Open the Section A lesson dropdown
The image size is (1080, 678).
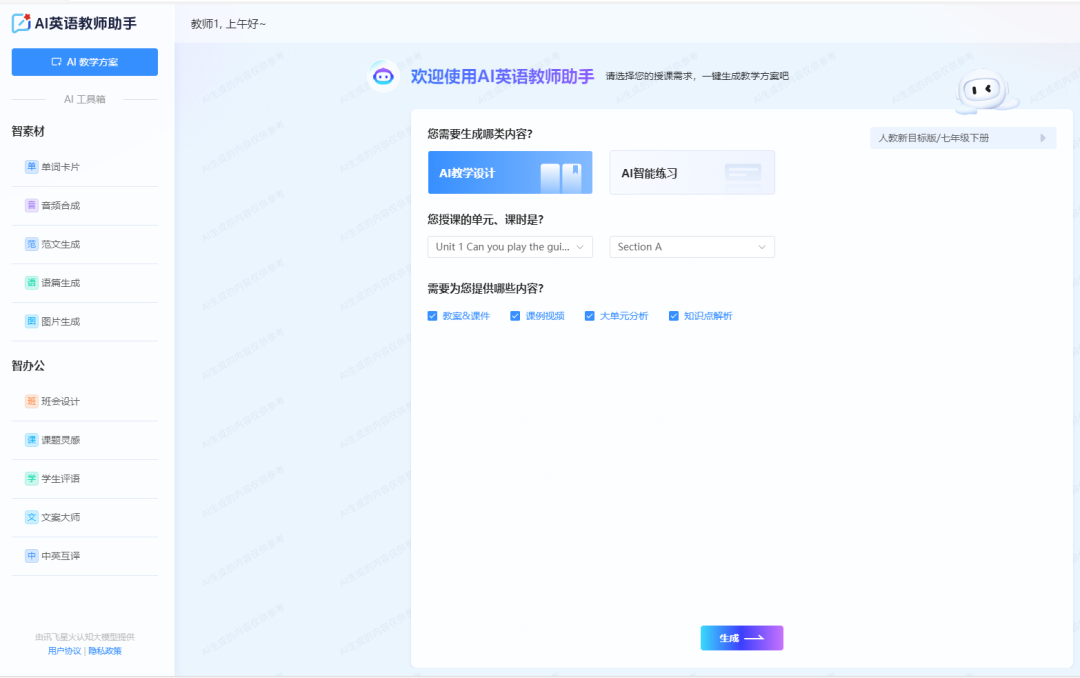[x=692, y=247]
